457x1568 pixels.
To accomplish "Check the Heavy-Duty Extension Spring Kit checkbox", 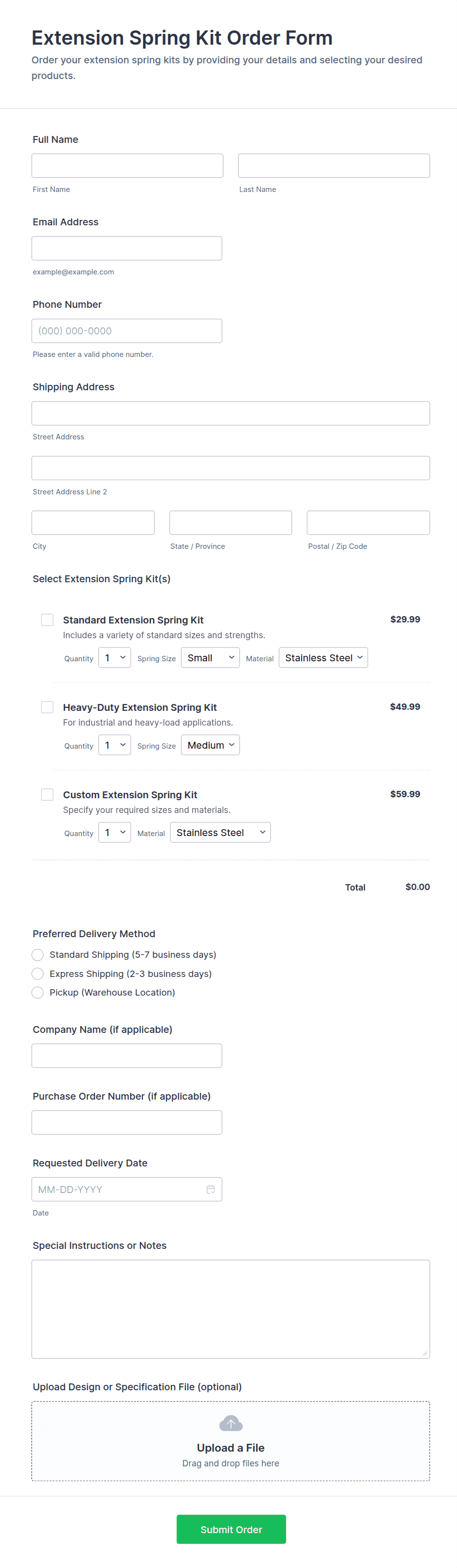I will (x=47, y=707).
